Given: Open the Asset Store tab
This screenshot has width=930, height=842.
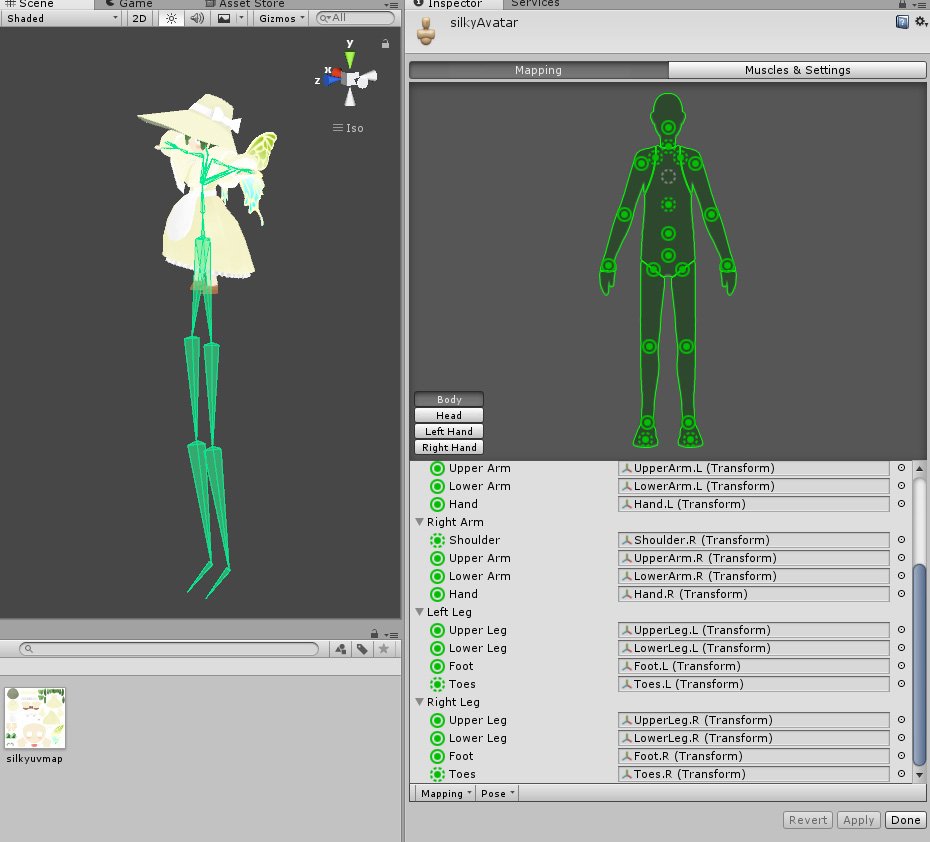Looking at the screenshot, I should (x=244, y=4).
